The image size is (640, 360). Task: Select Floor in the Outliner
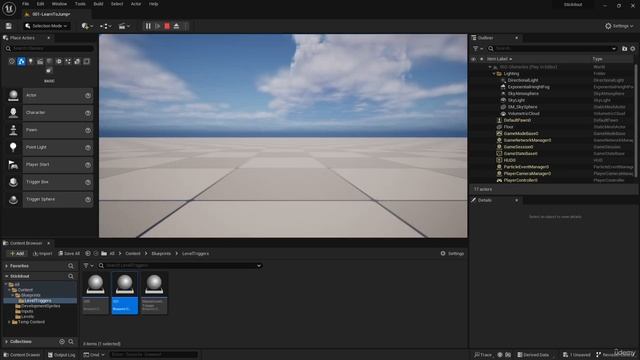(x=508, y=127)
